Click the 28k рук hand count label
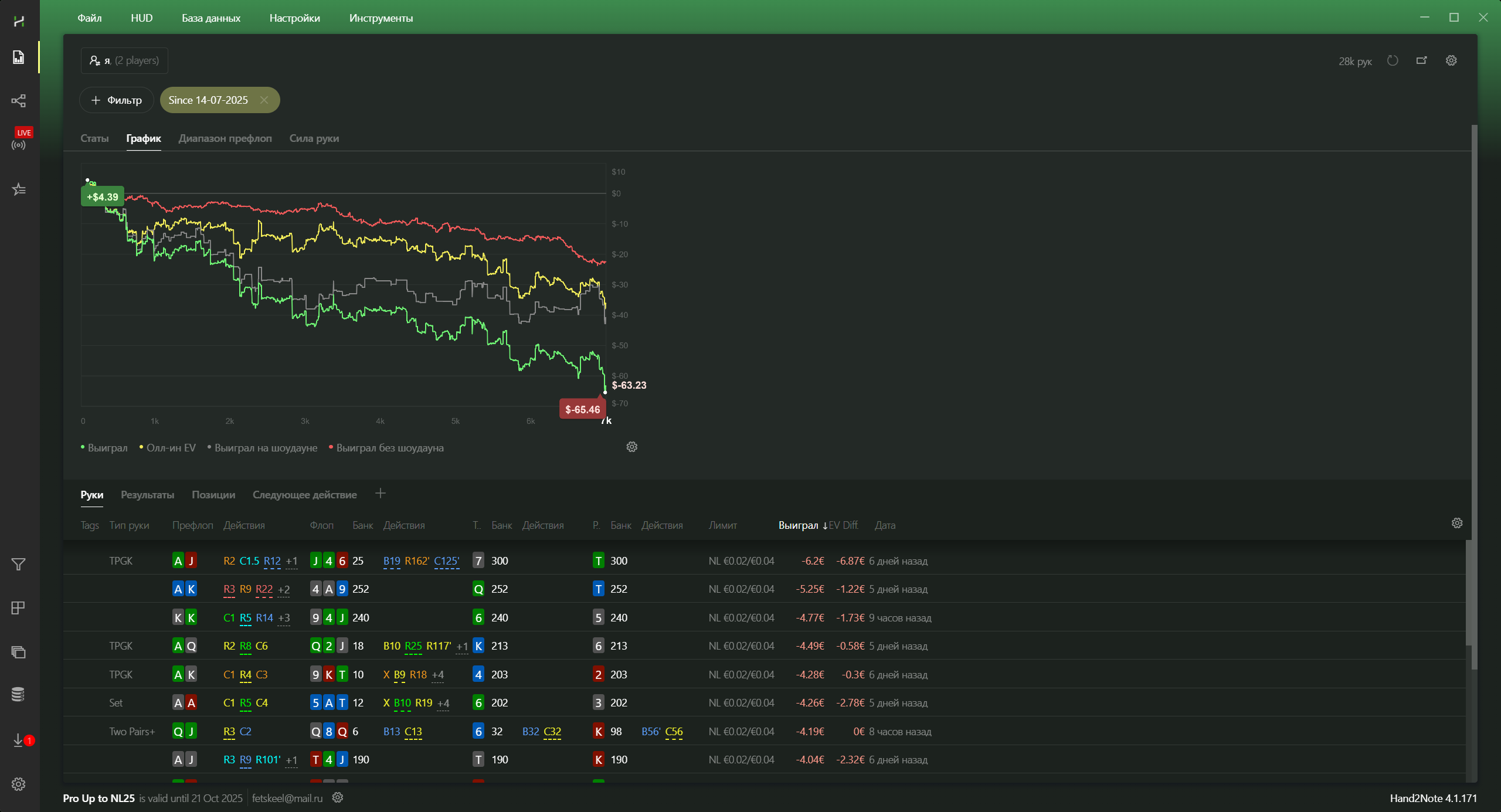 1355,61
